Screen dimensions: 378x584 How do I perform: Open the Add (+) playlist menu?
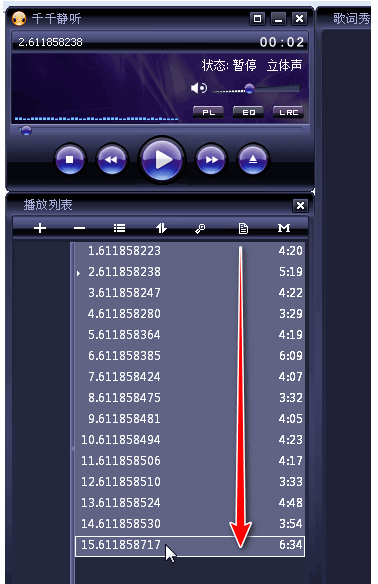click(40, 228)
